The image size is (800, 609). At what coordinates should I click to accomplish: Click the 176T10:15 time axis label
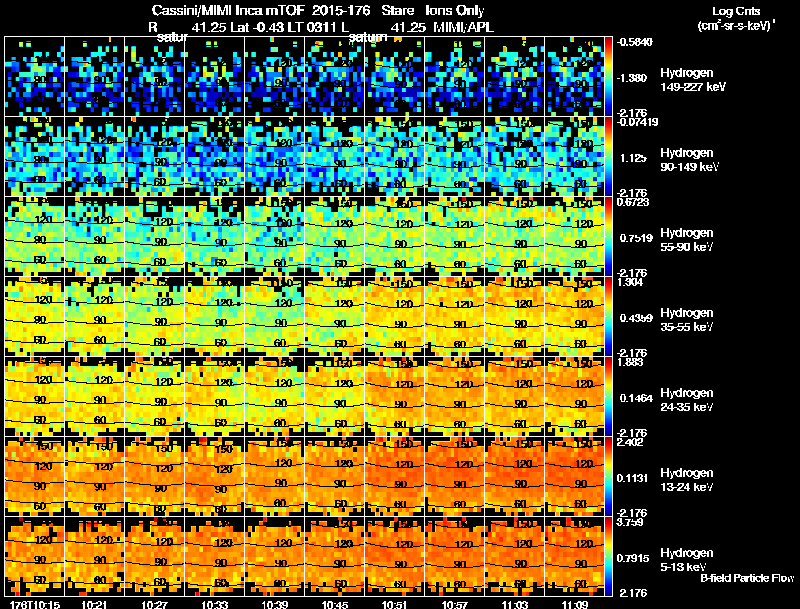click(35, 604)
